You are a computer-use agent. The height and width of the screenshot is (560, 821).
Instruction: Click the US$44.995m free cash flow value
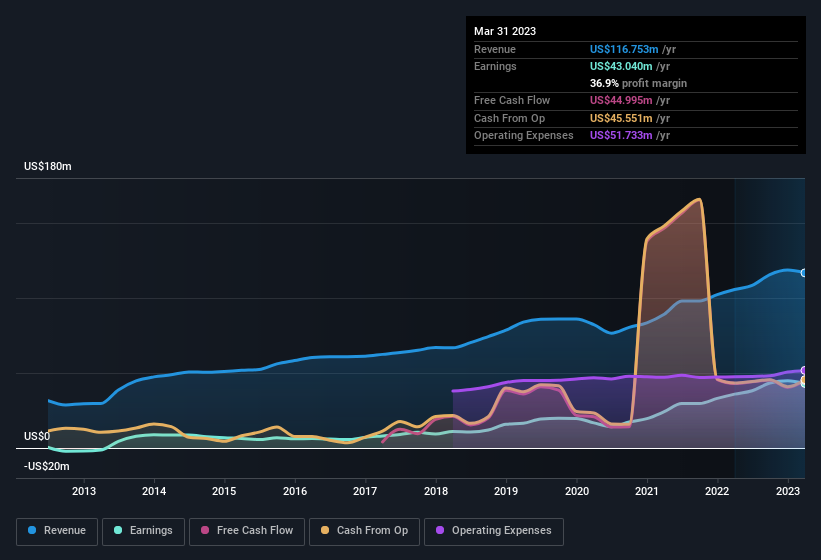621,100
